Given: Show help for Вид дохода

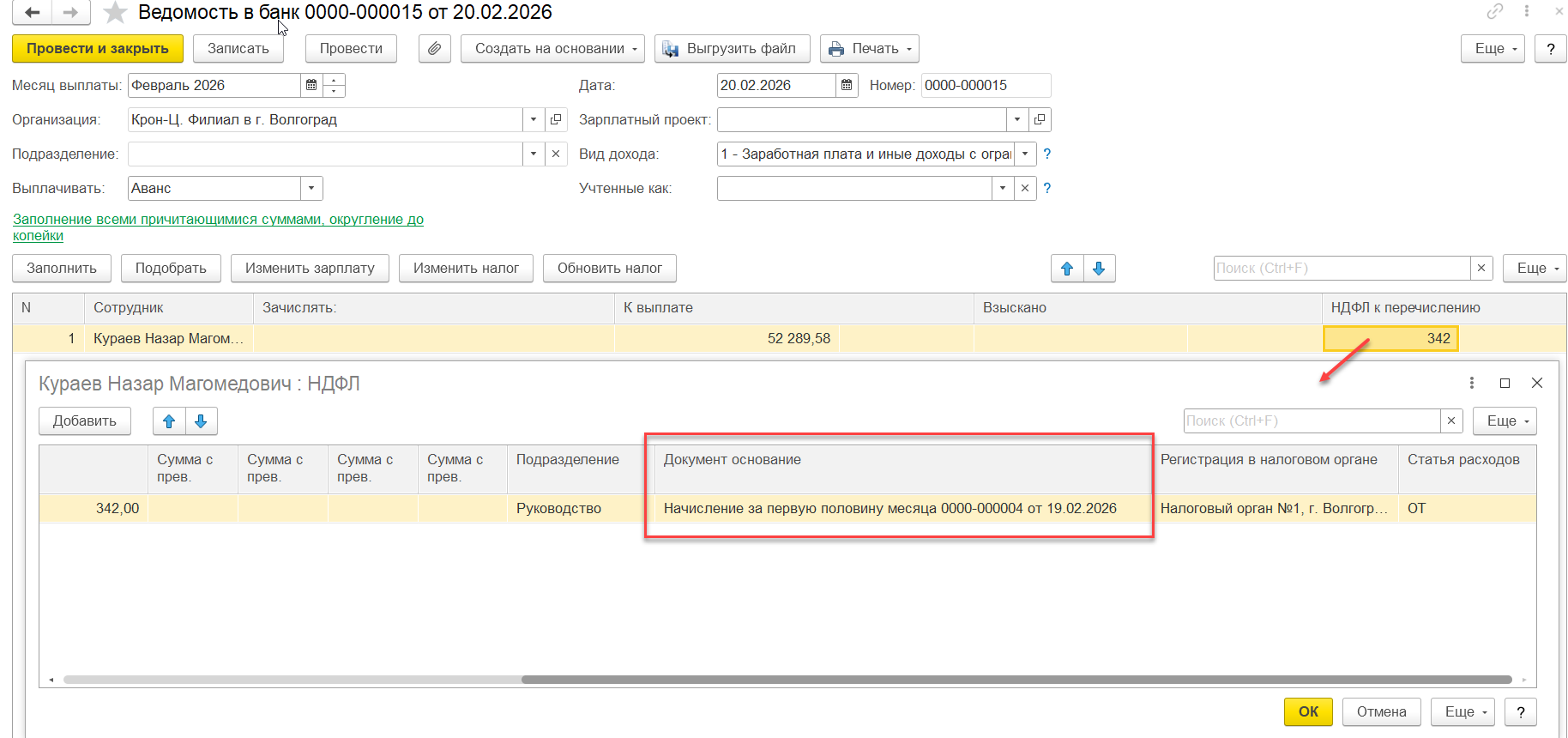Looking at the screenshot, I should click(x=1046, y=154).
